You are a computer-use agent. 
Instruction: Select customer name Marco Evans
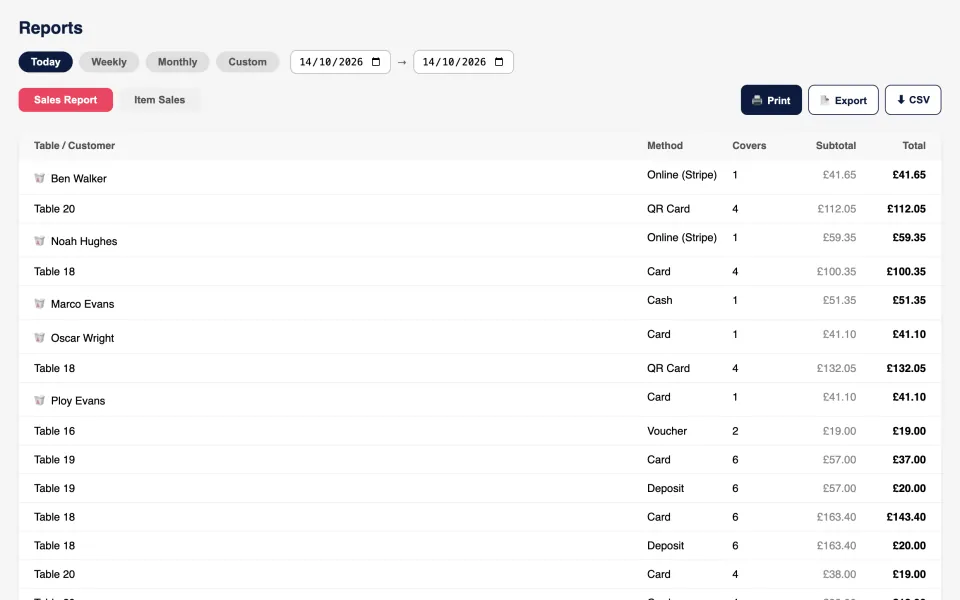tap(82, 304)
